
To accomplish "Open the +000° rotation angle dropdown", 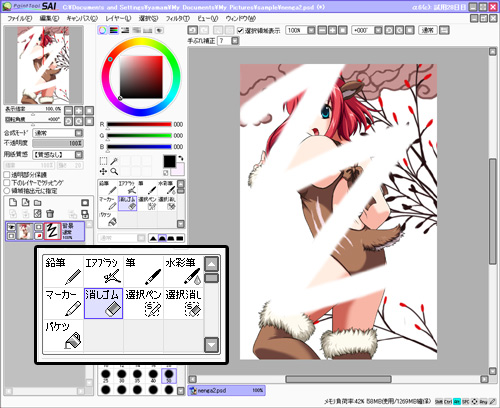I will pyautogui.click(x=378, y=30).
